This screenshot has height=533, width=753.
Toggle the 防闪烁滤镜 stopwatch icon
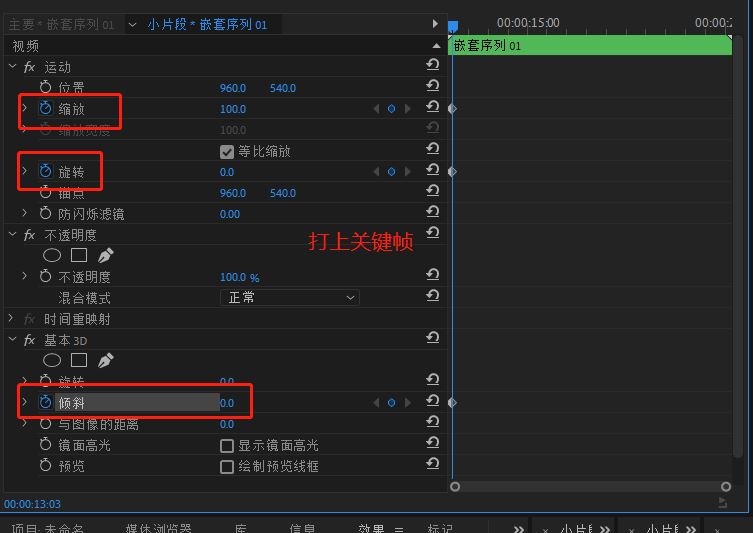46,213
